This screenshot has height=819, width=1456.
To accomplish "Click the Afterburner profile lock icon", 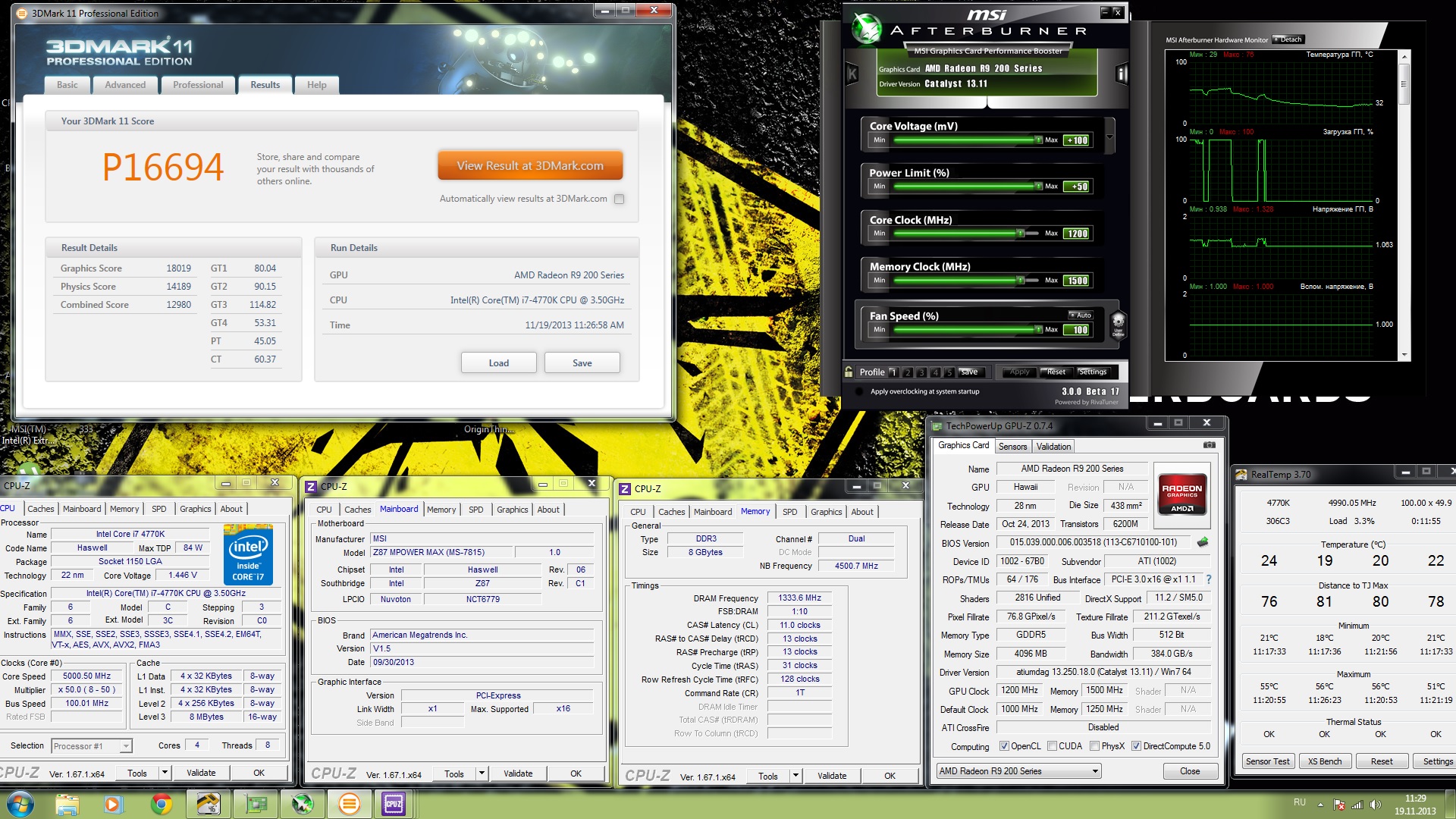I will coord(849,372).
